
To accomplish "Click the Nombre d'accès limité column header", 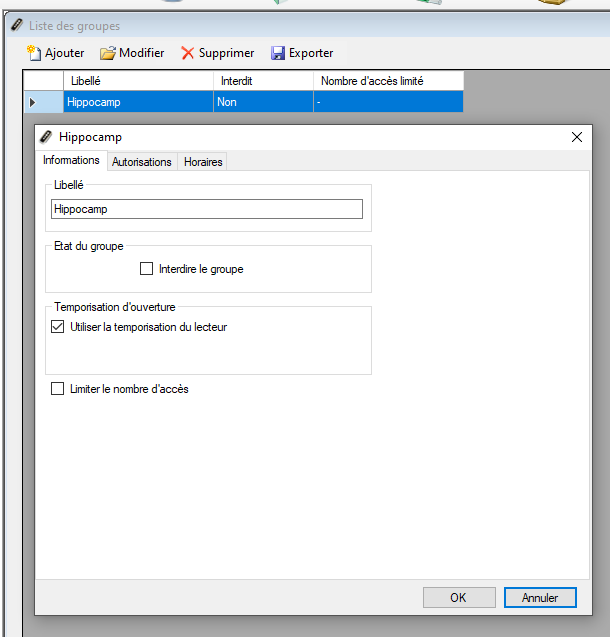I will click(x=388, y=81).
